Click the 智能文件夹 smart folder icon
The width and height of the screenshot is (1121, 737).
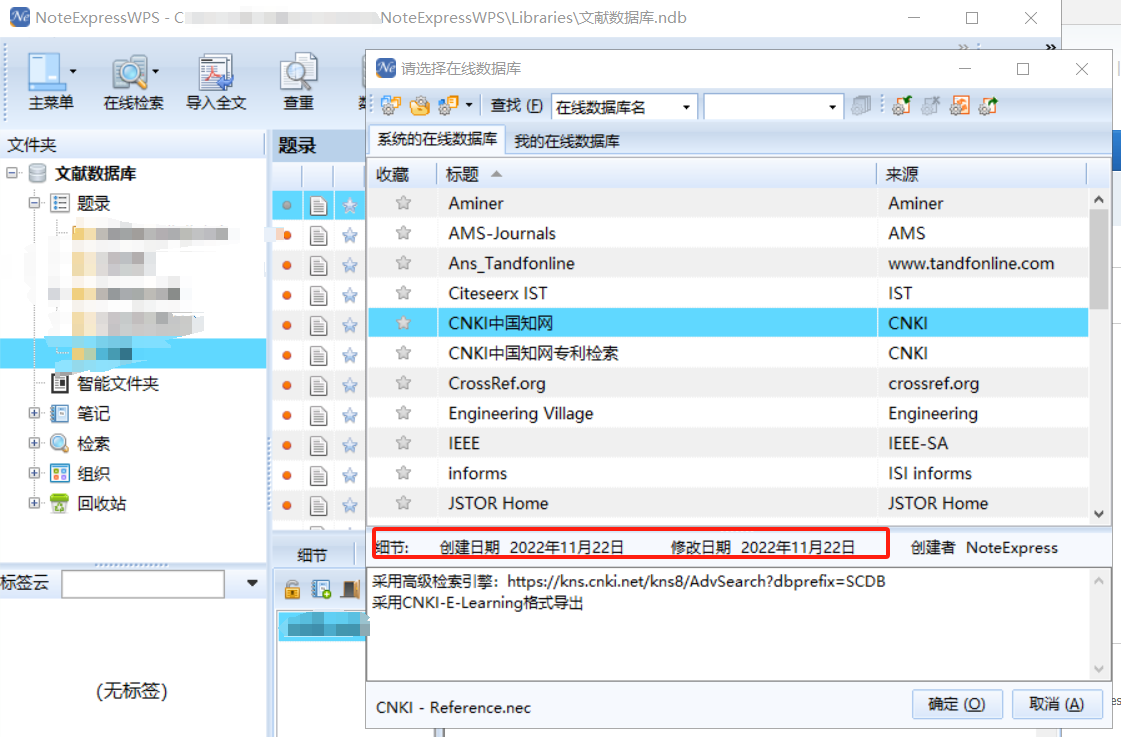tap(60, 383)
